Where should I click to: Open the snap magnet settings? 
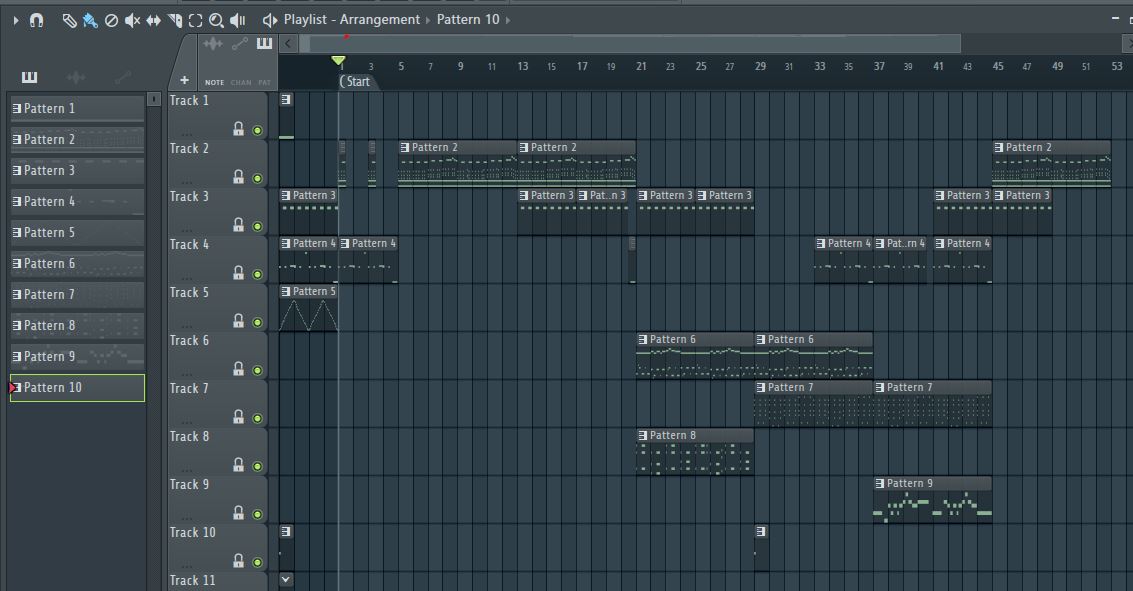(x=36, y=20)
